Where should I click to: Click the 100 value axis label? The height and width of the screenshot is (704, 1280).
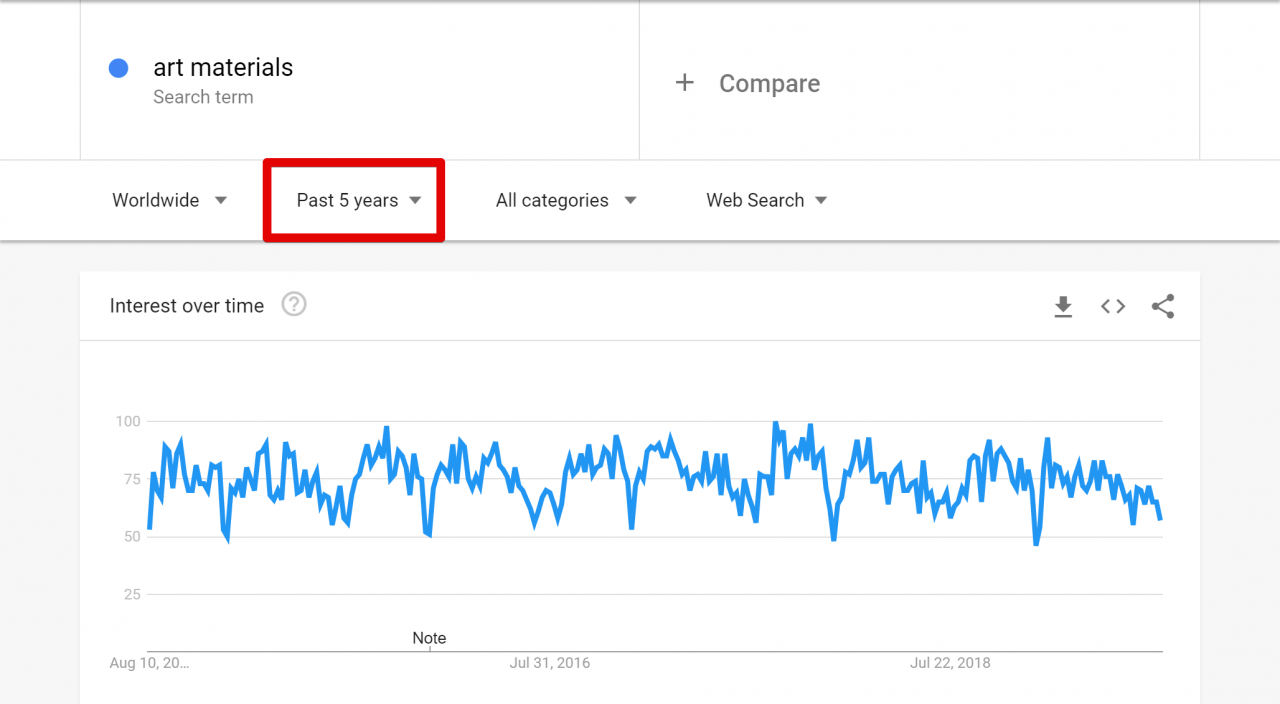click(127, 421)
